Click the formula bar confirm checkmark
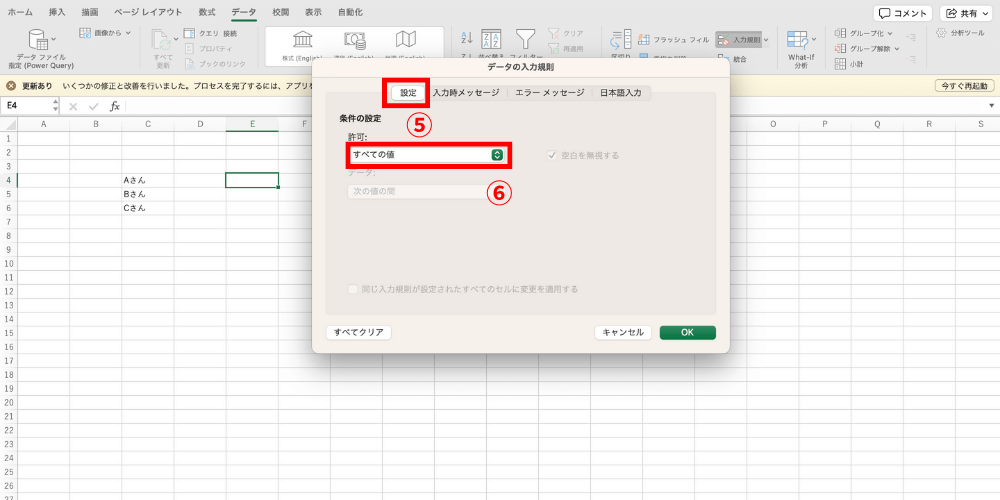 [94, 106]
